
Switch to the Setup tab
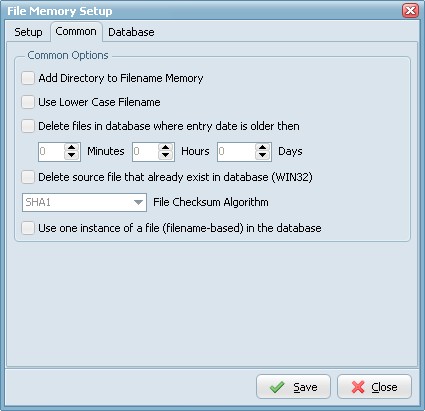pyautogui.click(x=28, y=32)
